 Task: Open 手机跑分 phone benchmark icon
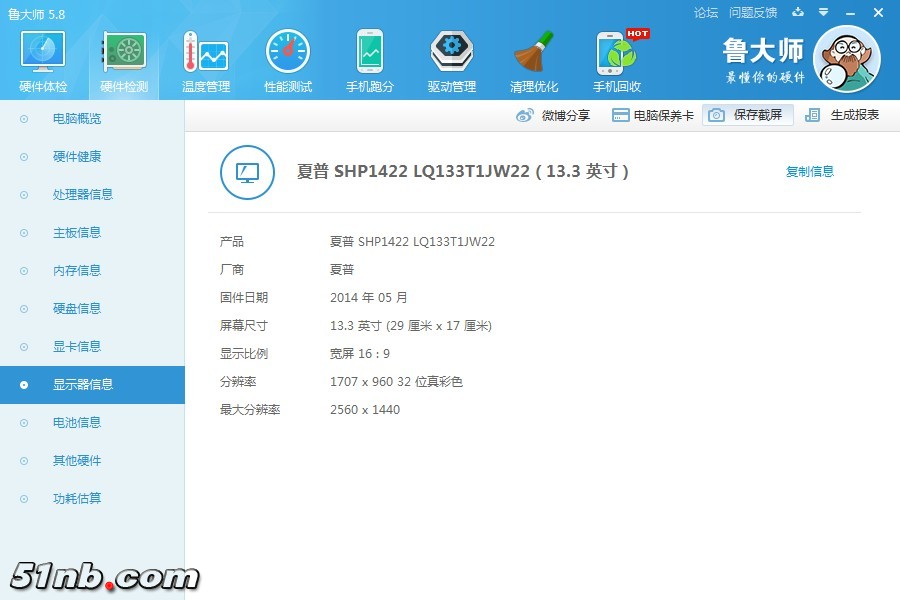[x=370, y=52]
